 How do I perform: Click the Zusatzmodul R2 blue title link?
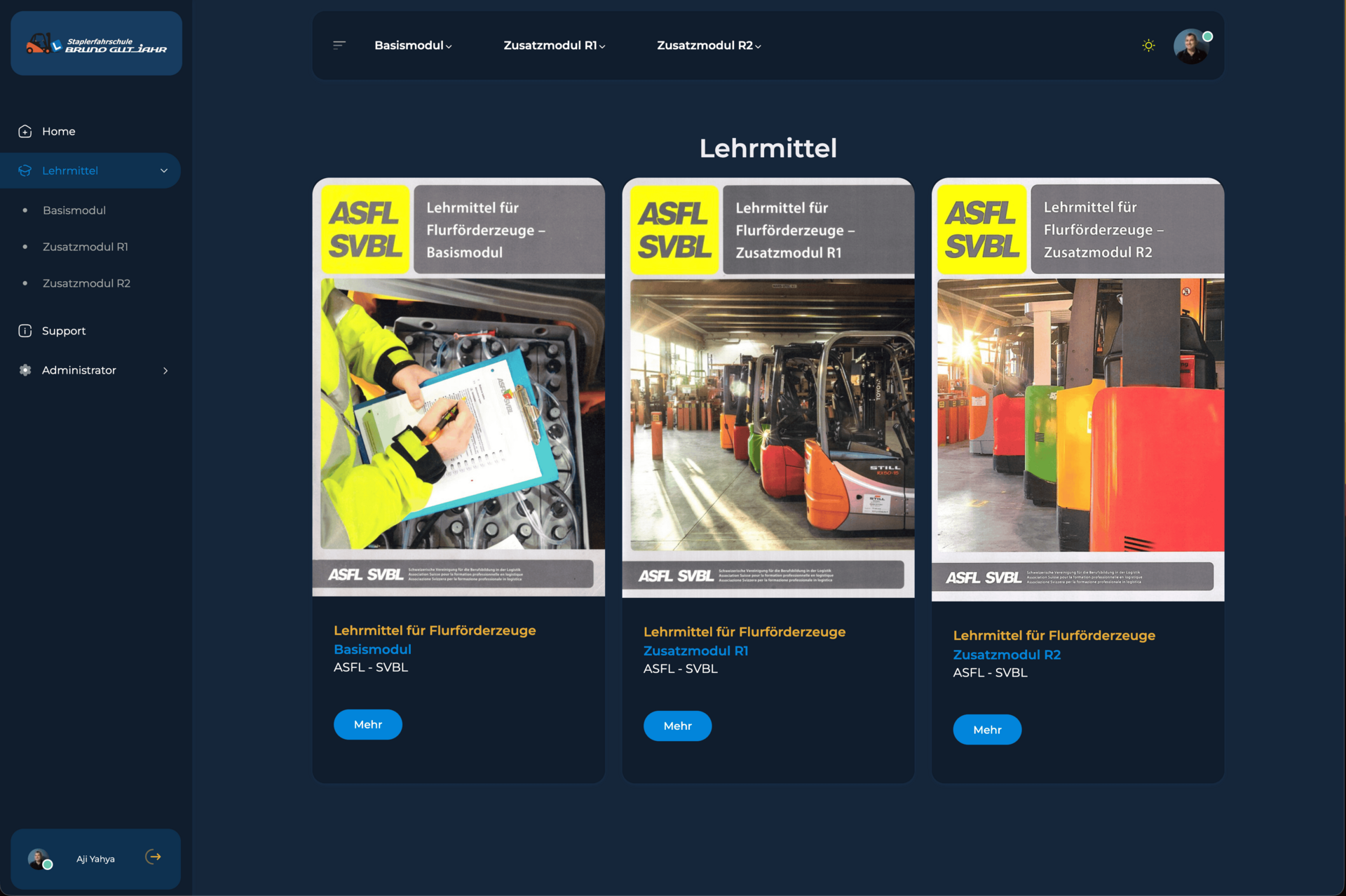pyautogui.click(x=1006, y=654)
